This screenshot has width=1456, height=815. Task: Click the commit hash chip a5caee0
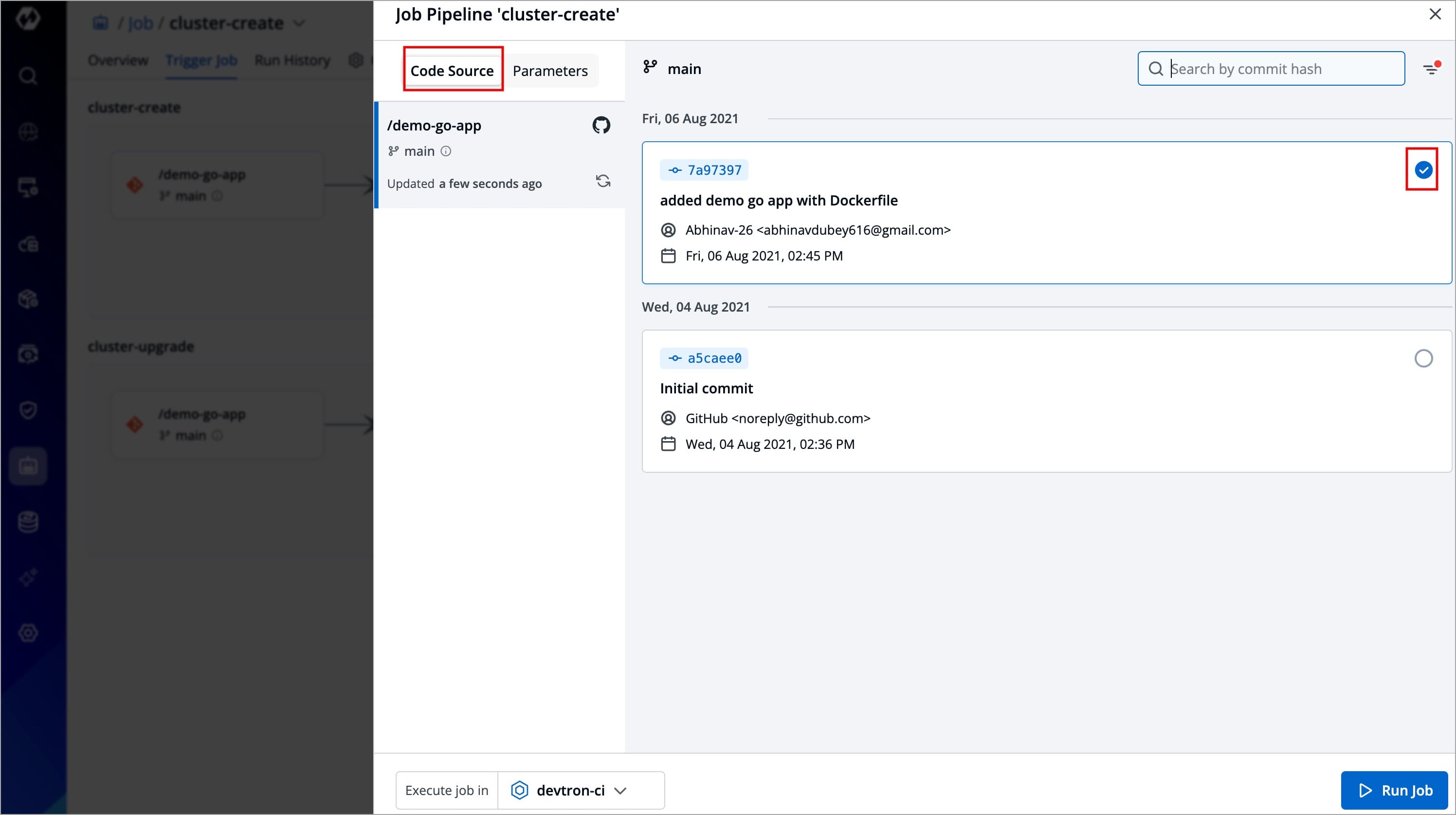(x=704, y=359)
